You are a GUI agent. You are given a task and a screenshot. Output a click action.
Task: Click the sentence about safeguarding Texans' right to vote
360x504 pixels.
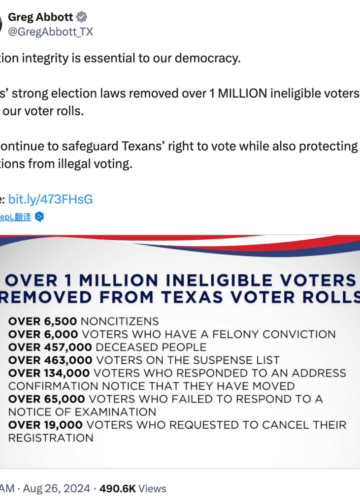pos(179,155)
